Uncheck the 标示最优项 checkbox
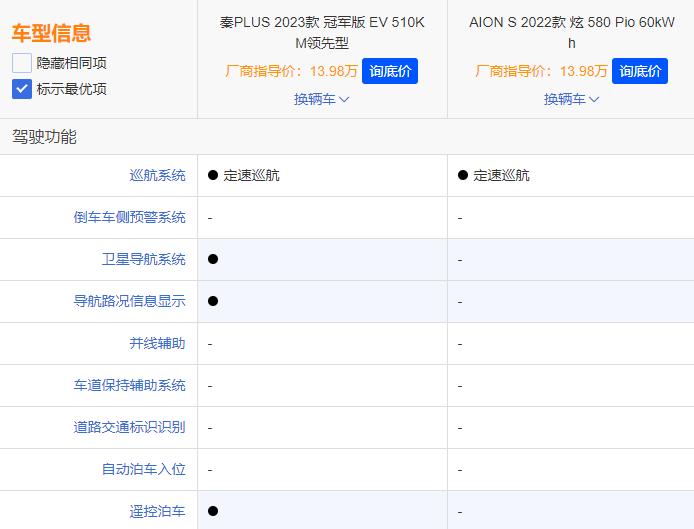694x529 pixels. (x=22, y=89)
